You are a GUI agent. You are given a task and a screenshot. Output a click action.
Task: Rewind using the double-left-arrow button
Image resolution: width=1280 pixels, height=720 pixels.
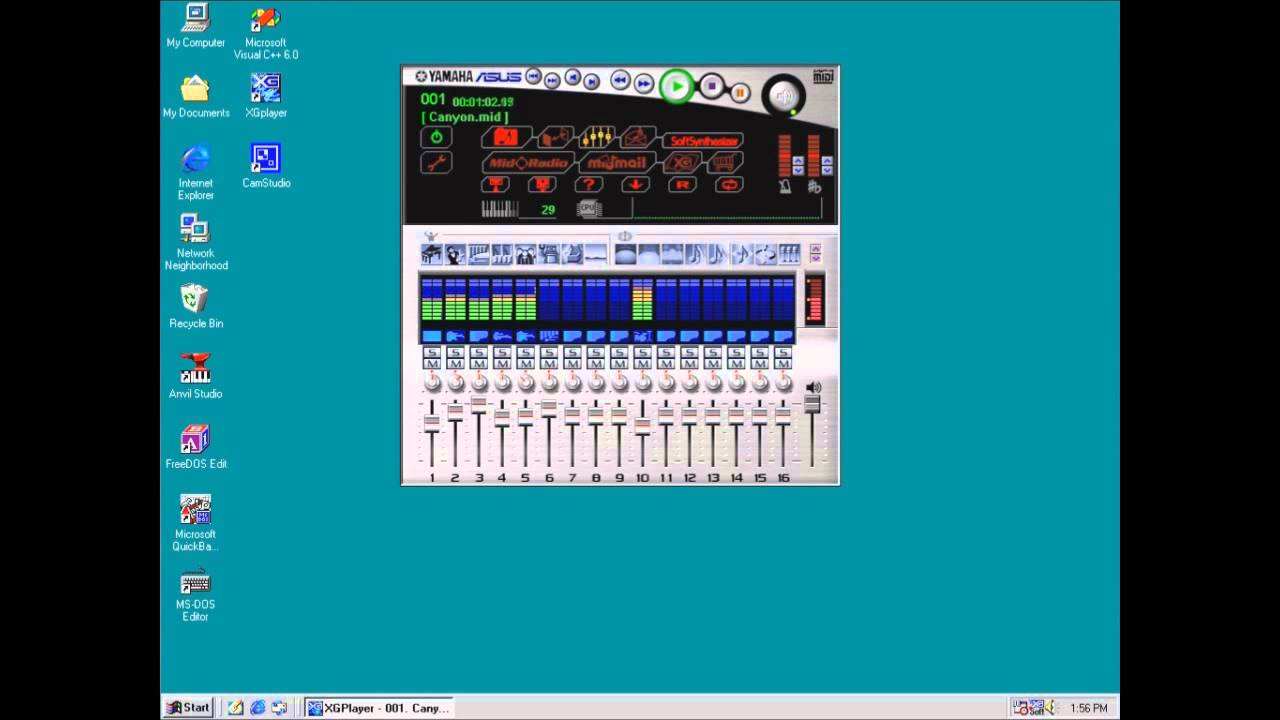[x=620, y=81]
